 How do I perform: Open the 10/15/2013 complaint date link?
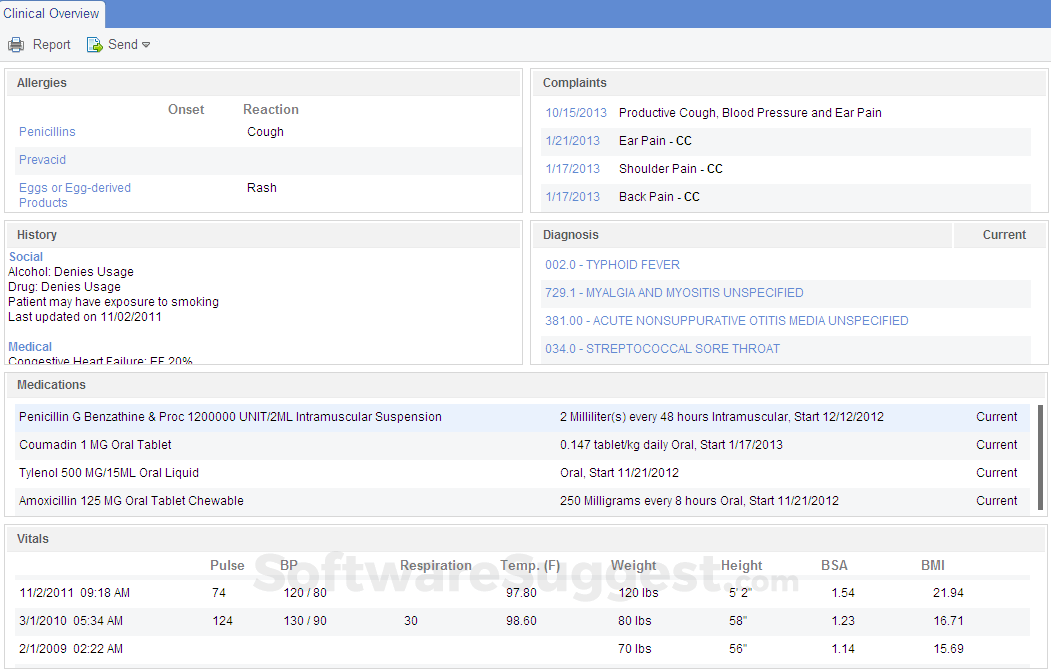(576, 113)
